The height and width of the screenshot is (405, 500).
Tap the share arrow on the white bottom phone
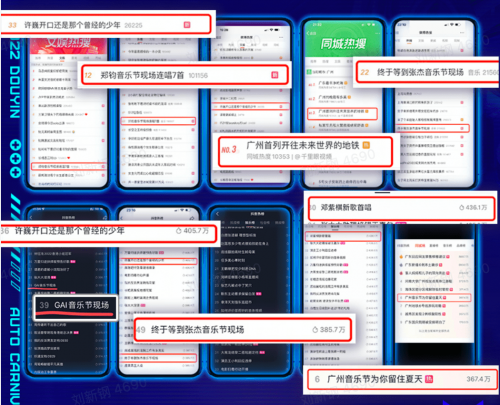[192, 218]
